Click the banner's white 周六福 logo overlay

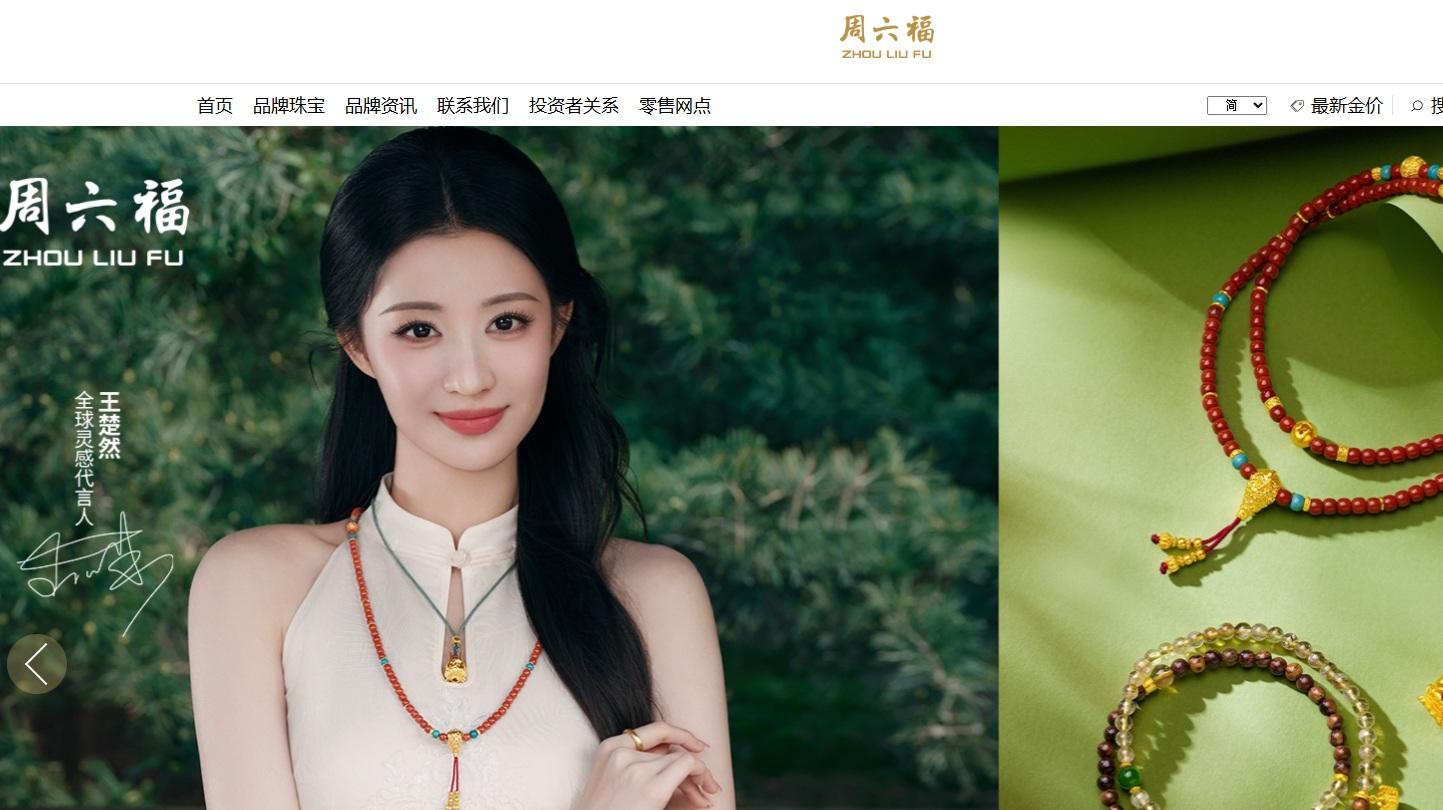[94, 221]
